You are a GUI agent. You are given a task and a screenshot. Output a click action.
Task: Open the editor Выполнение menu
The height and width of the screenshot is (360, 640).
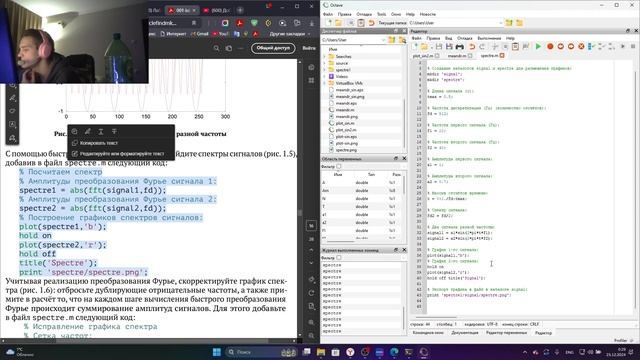[x=489, y=38]
